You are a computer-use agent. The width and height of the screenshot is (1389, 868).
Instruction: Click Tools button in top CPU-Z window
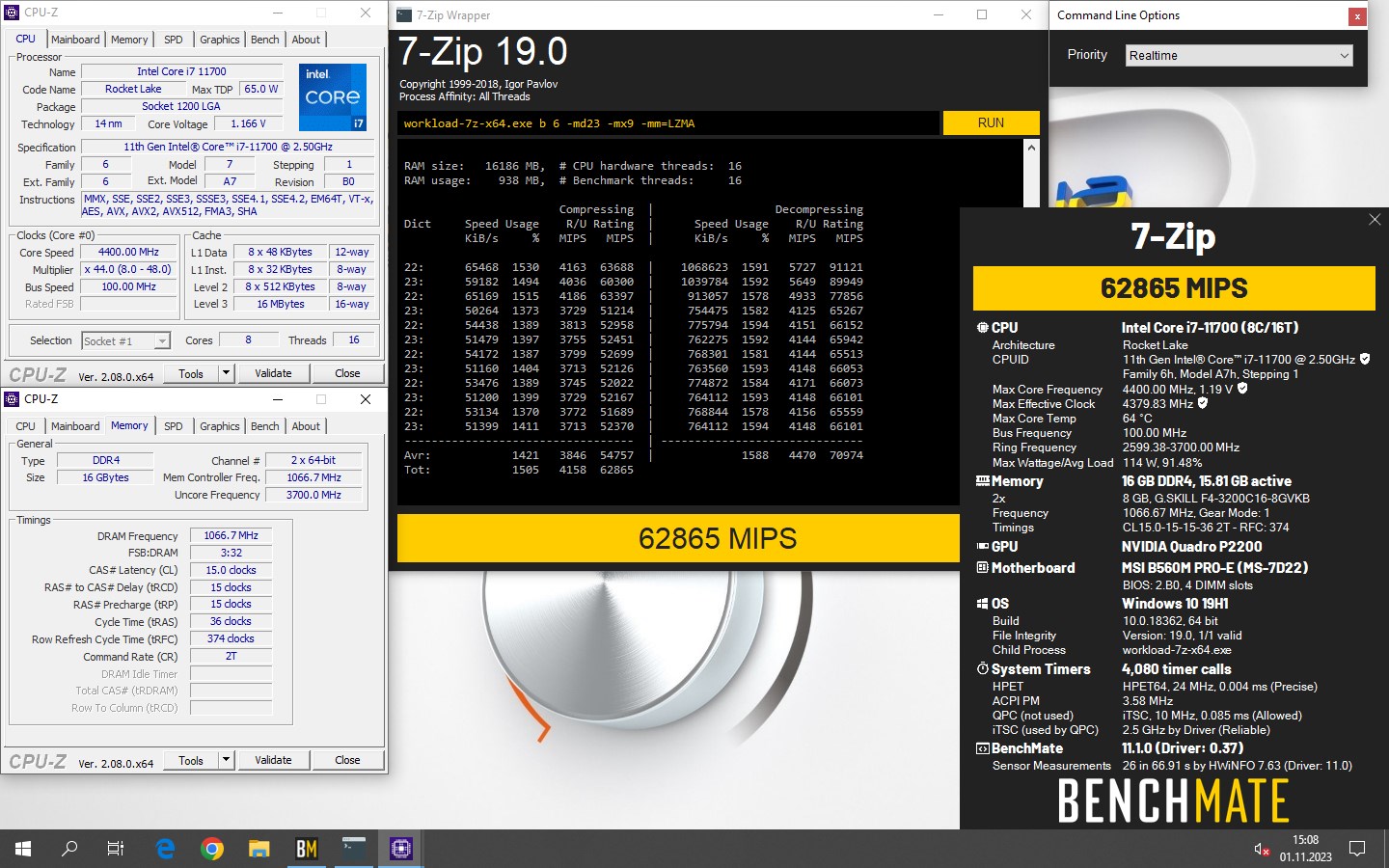[191, 373]
